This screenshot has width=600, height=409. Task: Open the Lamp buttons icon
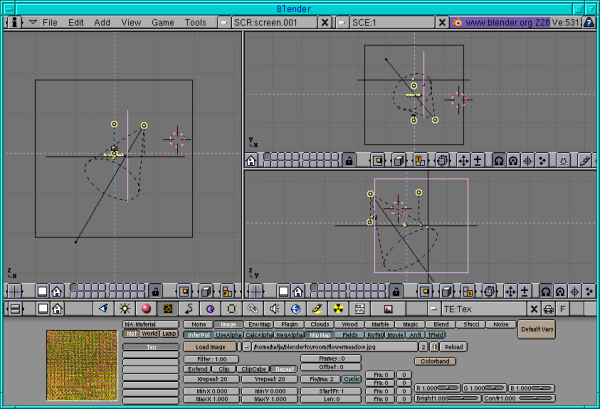124,309
